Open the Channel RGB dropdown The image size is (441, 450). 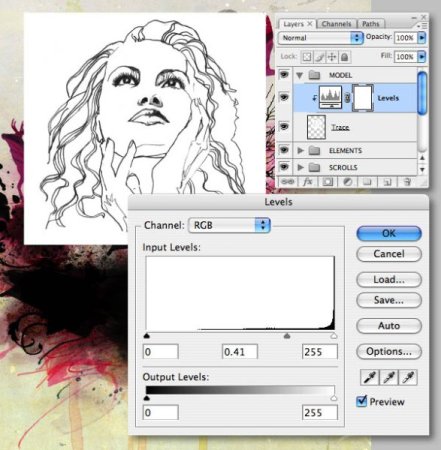click(x=229, y=225)
